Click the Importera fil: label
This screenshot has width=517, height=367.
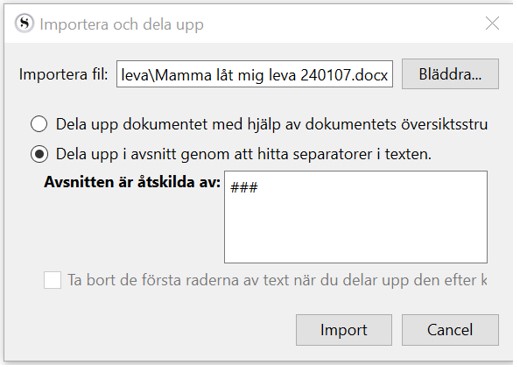[x=63, y=74]
